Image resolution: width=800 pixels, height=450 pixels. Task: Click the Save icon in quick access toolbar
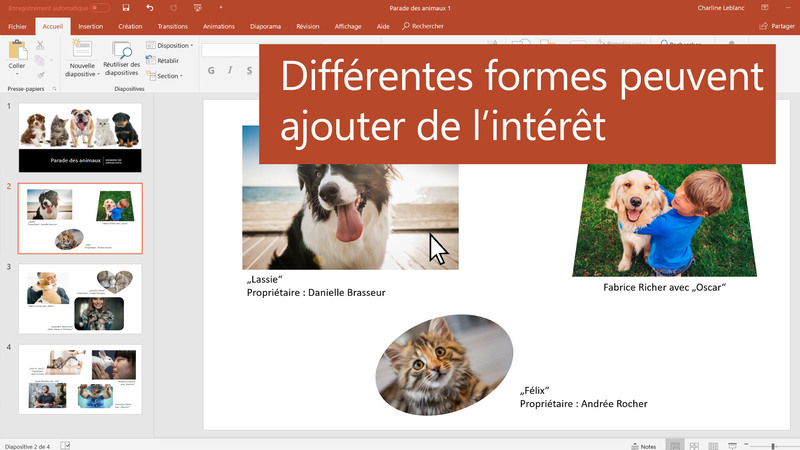coord(126,8)
